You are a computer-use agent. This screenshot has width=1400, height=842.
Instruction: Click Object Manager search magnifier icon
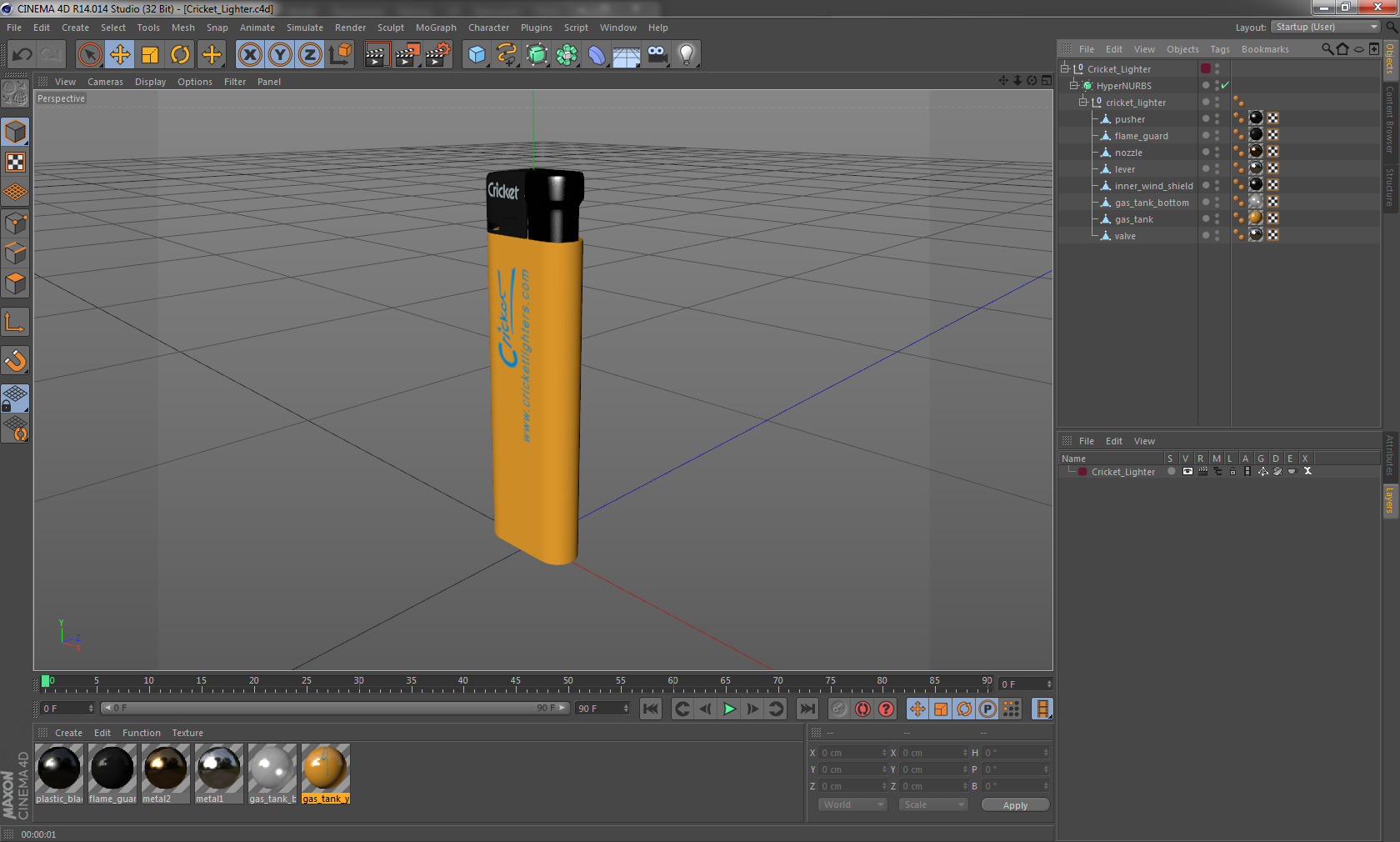pyautogui.click(x=1327, y=49)
